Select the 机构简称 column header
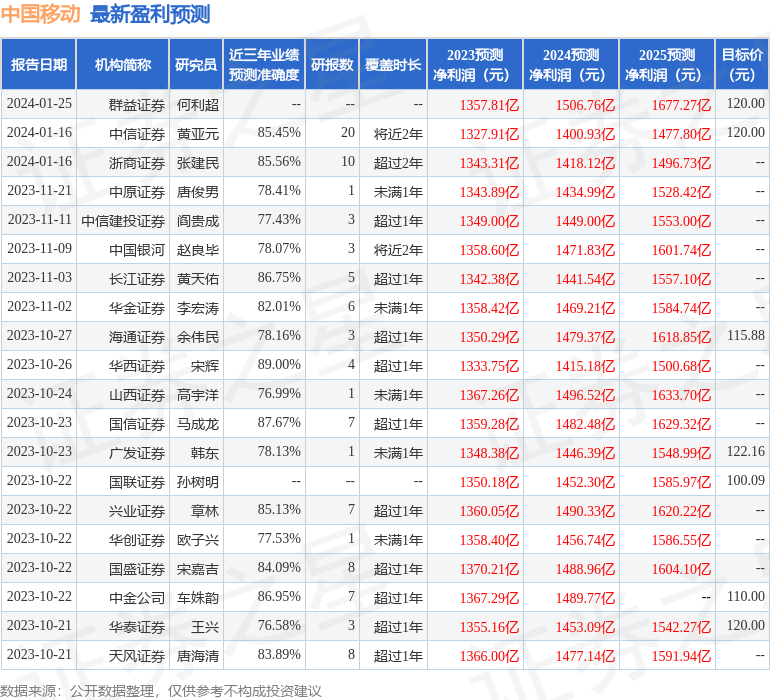The height and width of the screenshot is (700, 770). point(123,64)
